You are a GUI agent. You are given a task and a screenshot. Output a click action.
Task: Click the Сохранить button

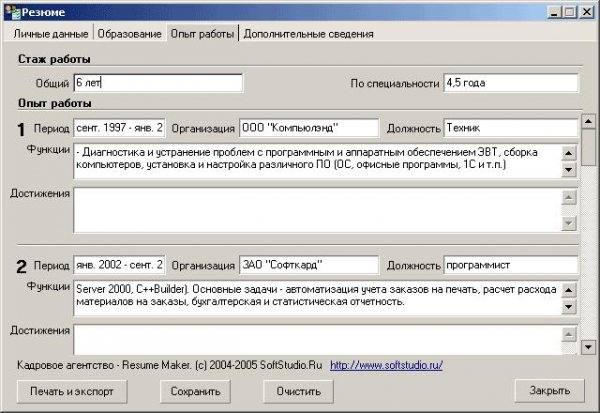click(196, 390)
